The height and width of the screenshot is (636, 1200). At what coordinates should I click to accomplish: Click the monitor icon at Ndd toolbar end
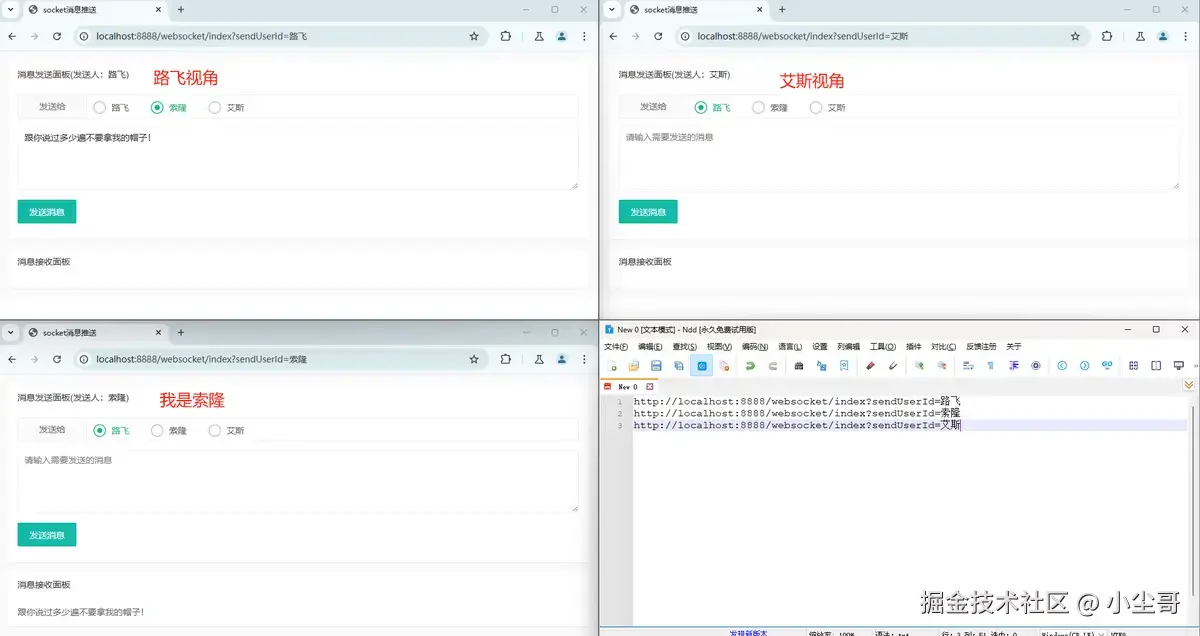coord(1178,365)
